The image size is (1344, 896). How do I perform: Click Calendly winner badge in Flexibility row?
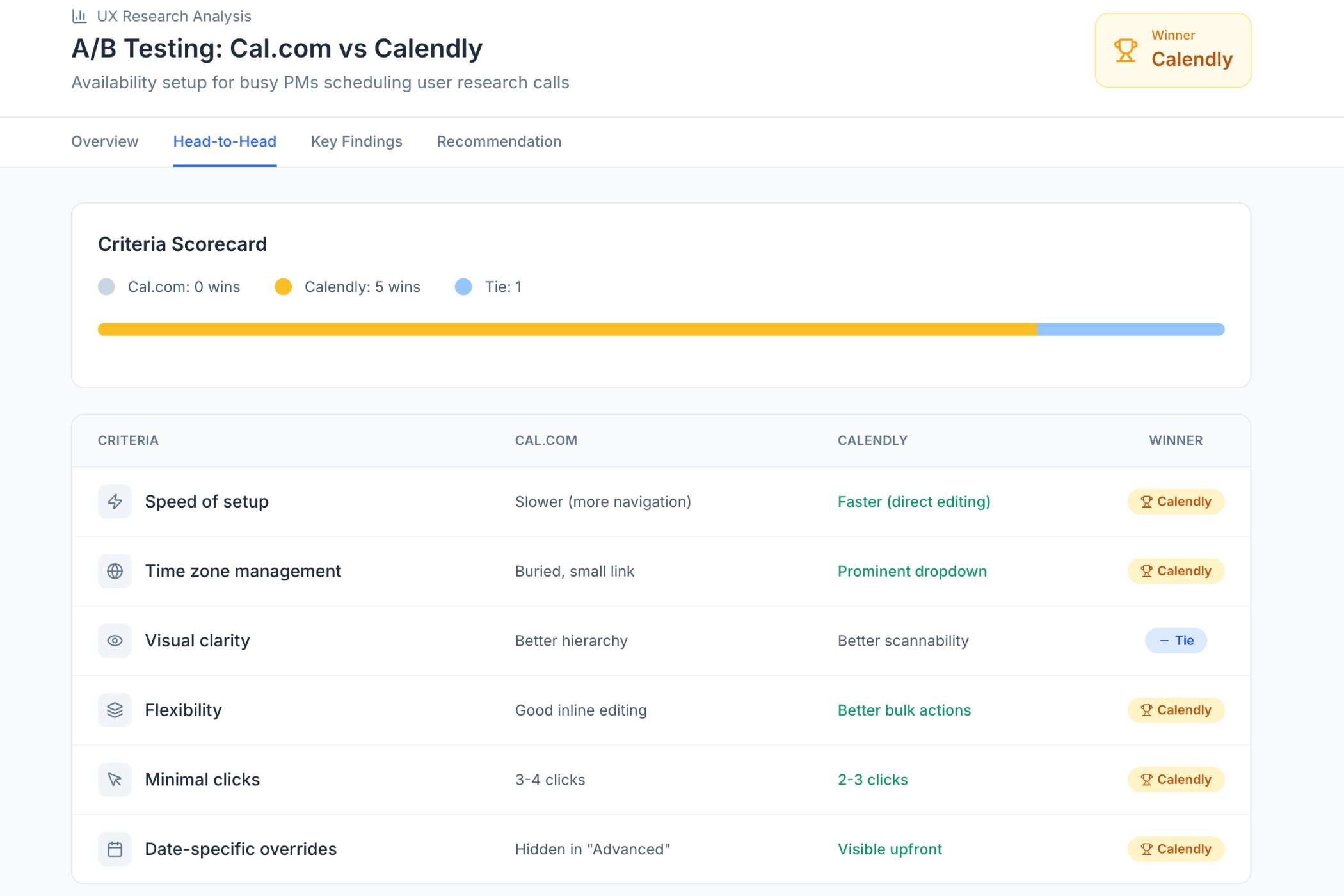(x=1176, y=710)
